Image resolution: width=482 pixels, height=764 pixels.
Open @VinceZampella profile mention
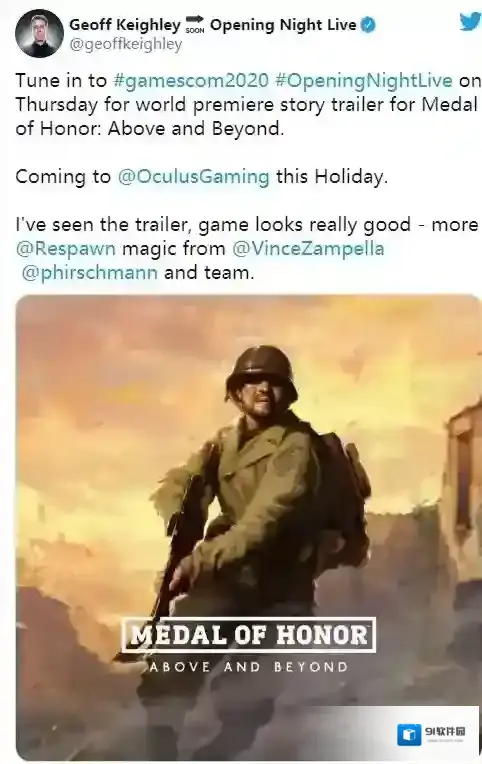point(308,248)
